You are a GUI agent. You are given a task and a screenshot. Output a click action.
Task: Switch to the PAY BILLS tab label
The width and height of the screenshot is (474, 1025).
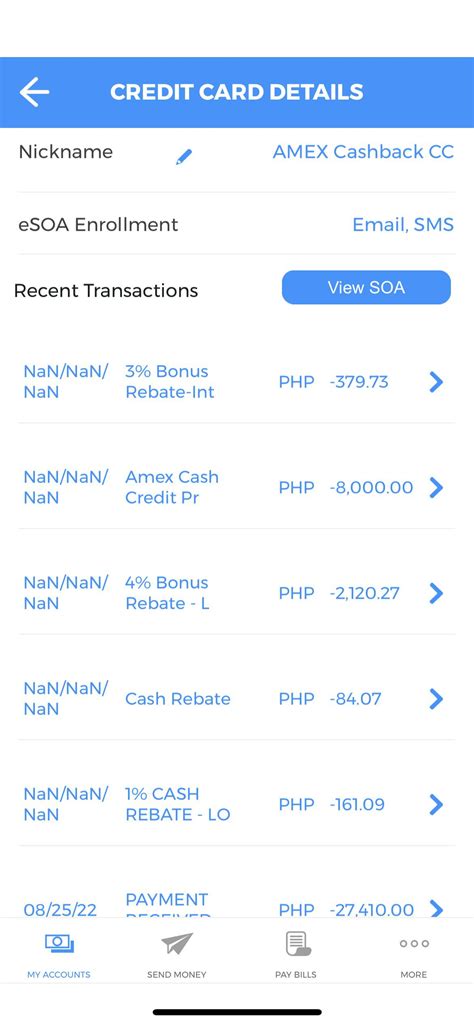point(296,974)
